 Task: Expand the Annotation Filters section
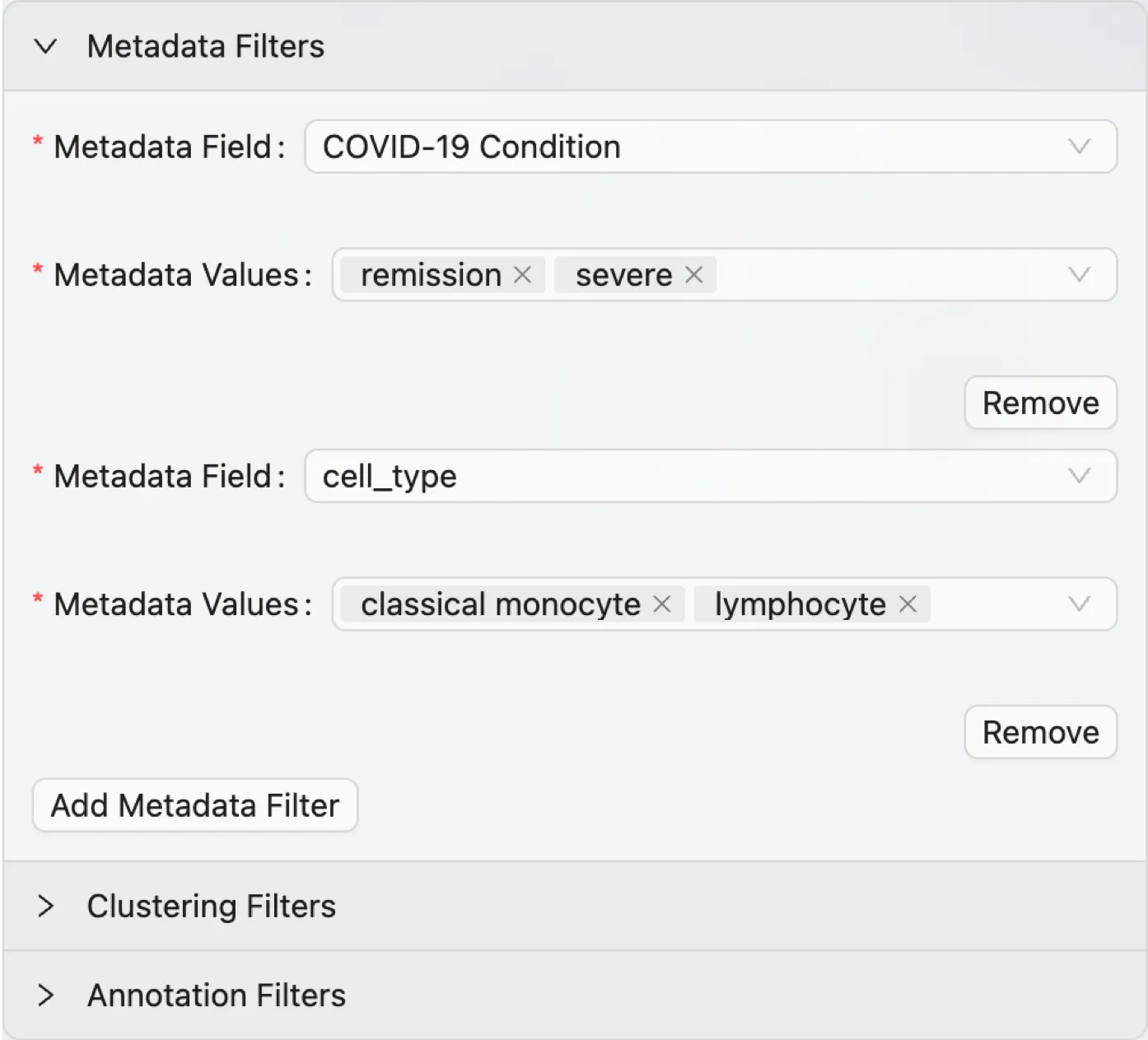46,995
